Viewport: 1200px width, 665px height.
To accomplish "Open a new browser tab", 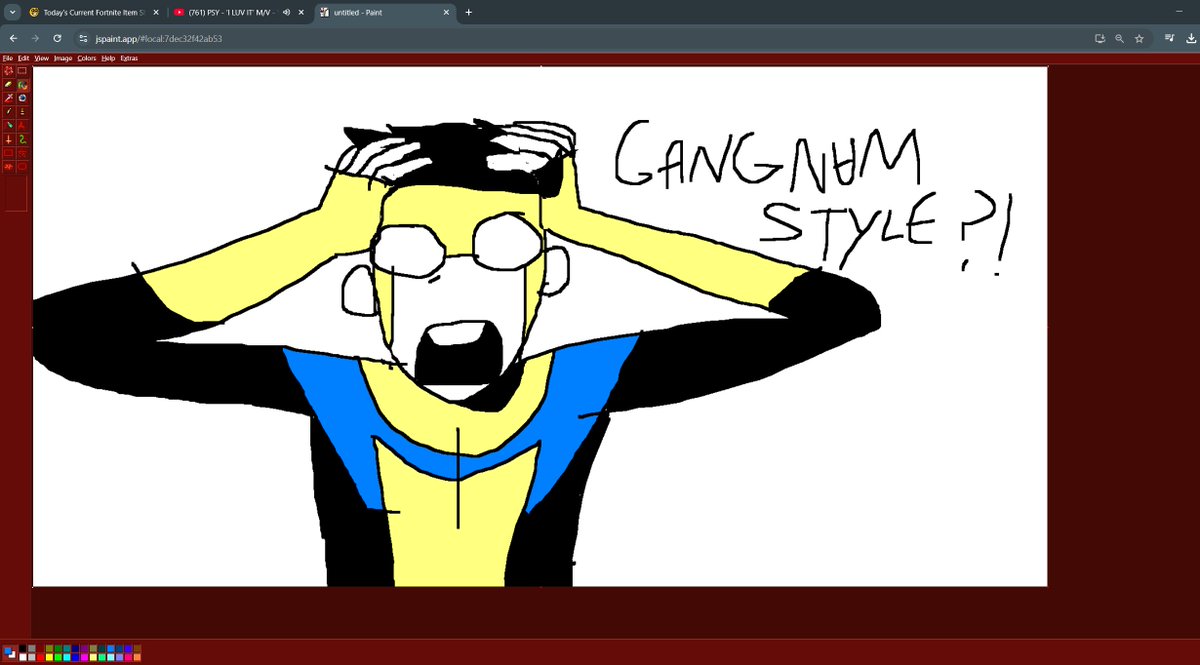I will pyautogui.click(x=468, y=12).
